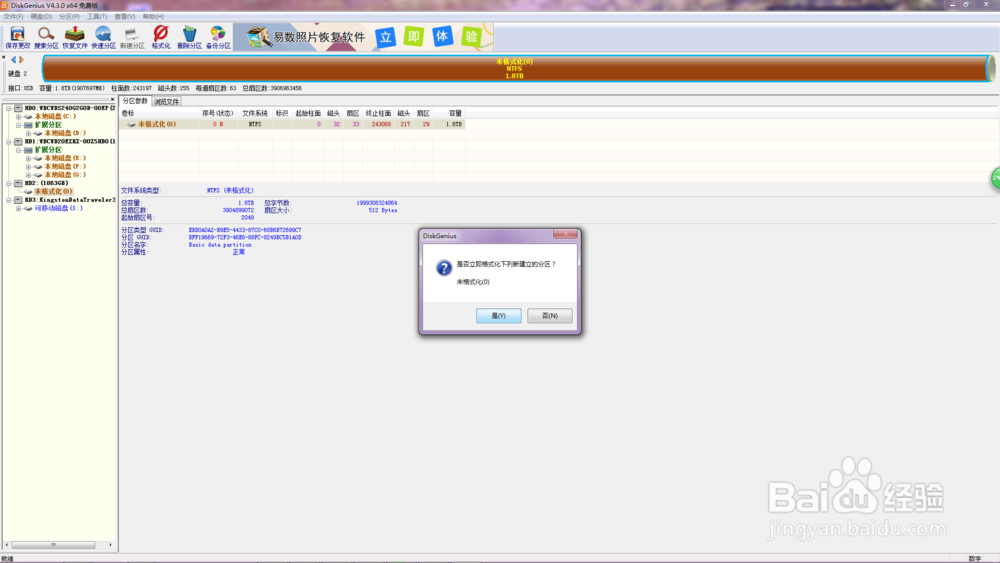The height and width of the screenshot is (563, 1000).
Task: Click the DiskGenius title bar app icon
Action: [4, 5]
